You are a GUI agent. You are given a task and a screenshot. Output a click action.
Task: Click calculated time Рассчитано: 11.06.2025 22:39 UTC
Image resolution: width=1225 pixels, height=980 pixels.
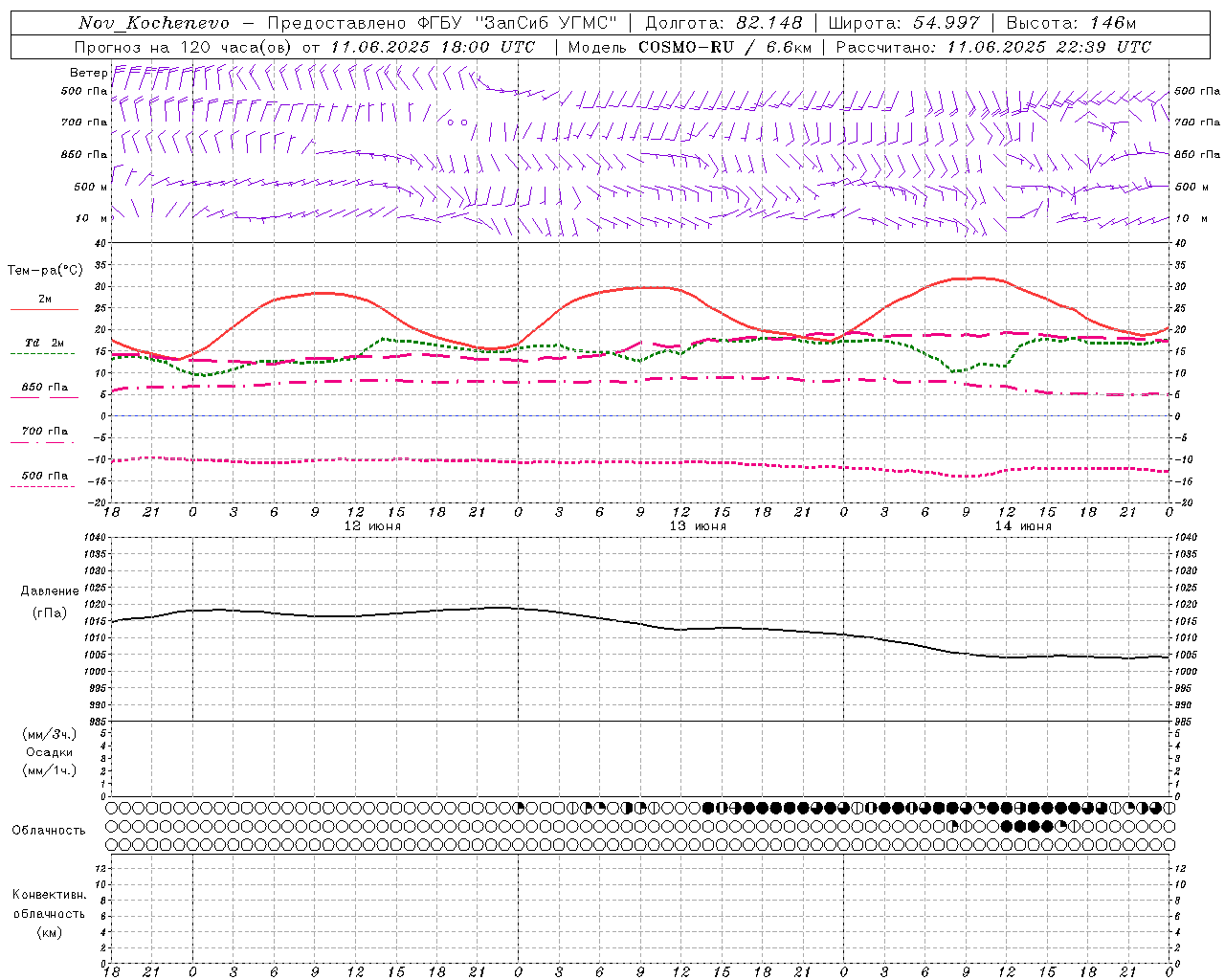[x=993, y=47]
